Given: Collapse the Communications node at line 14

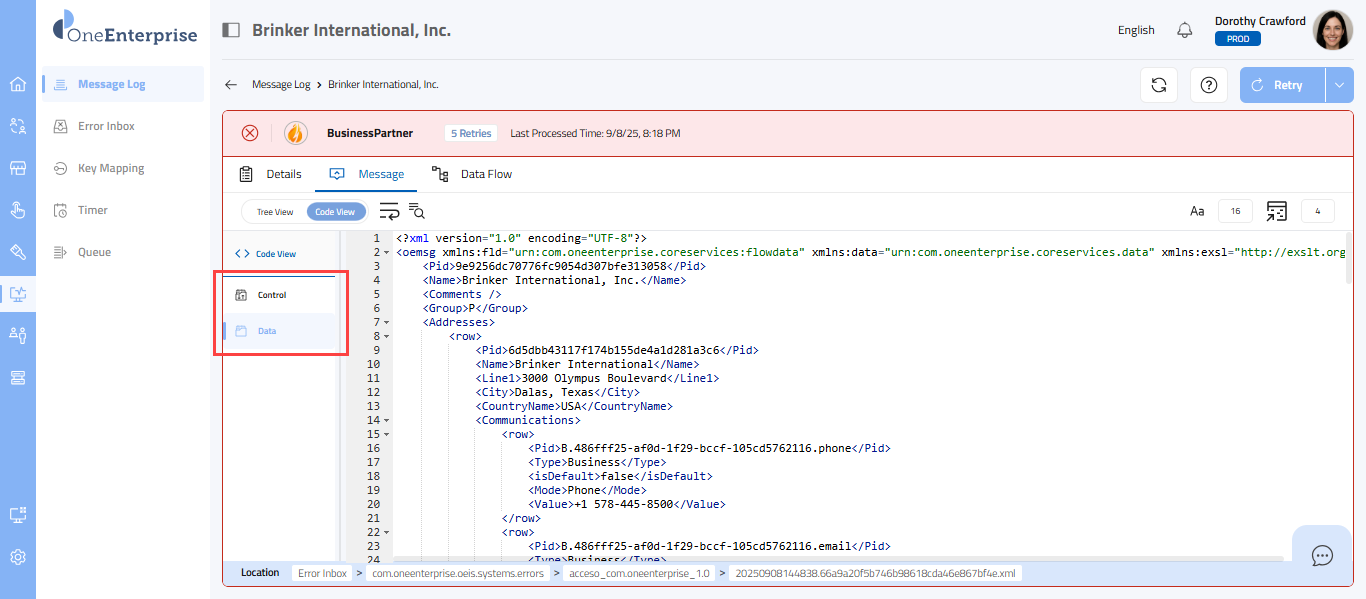Looking at the screenshot, I should pyautogui.click(x=388, y=421).
